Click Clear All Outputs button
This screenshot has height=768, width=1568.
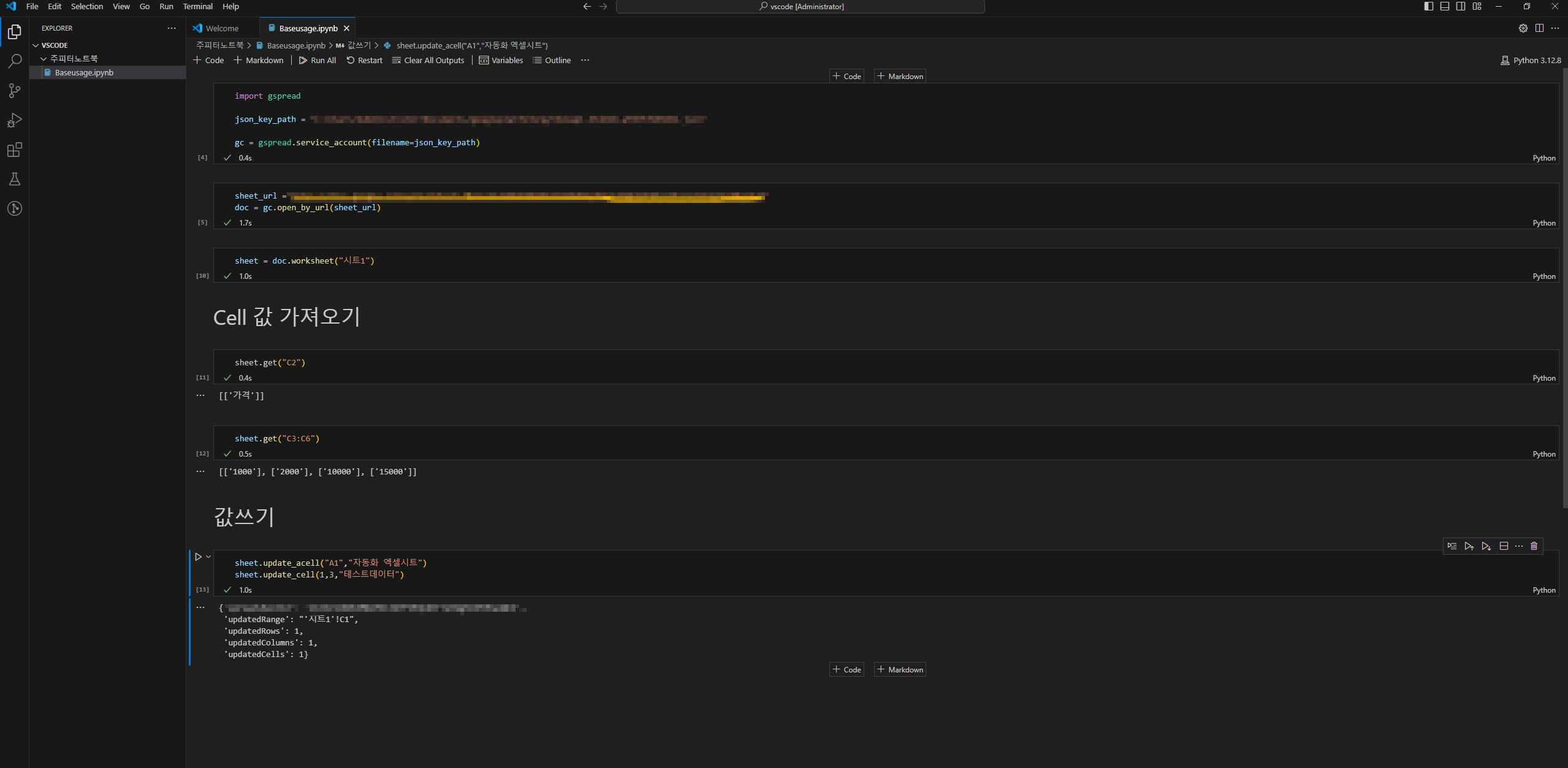(x=428, y=60)
